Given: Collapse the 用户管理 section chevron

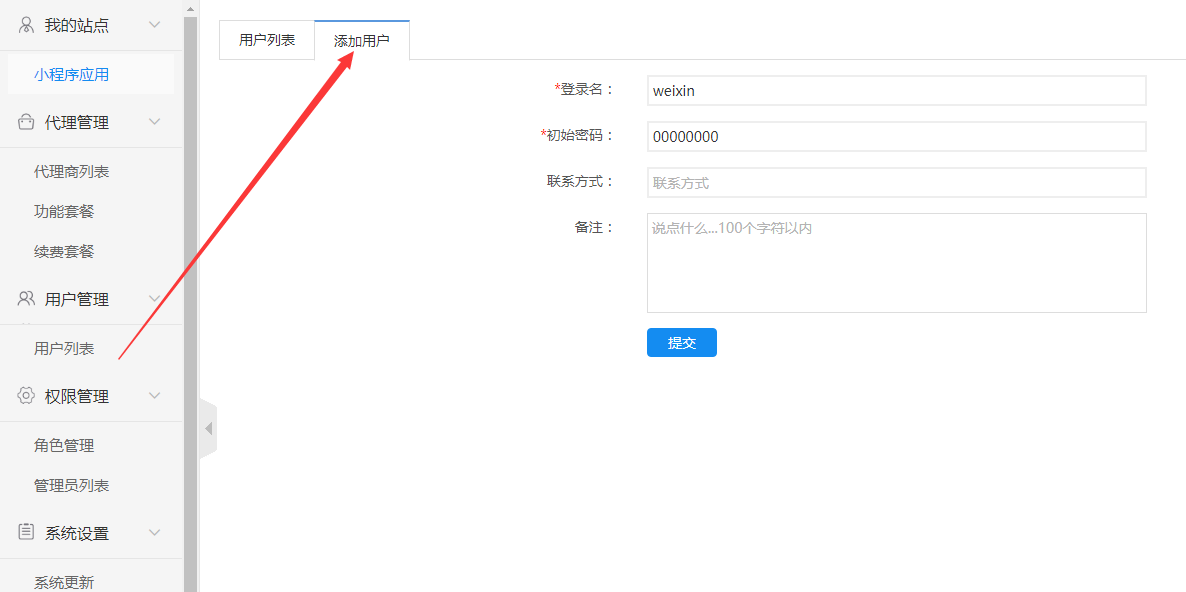Looking at the screenshot, I should (154, 299).
